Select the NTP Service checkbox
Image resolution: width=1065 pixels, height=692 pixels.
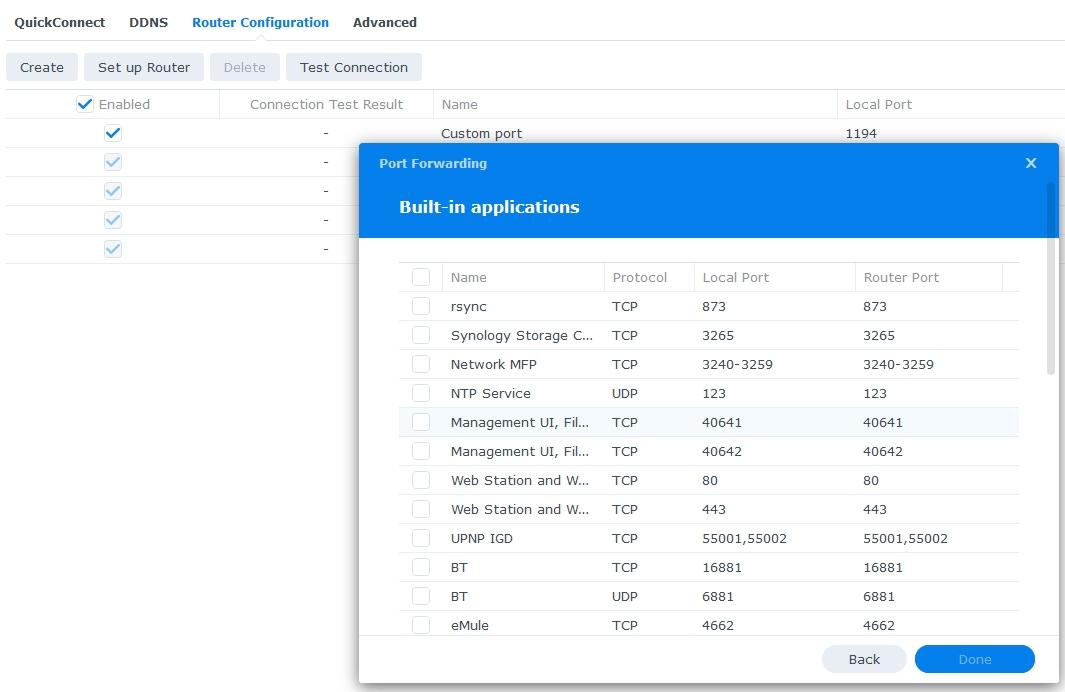421,393
